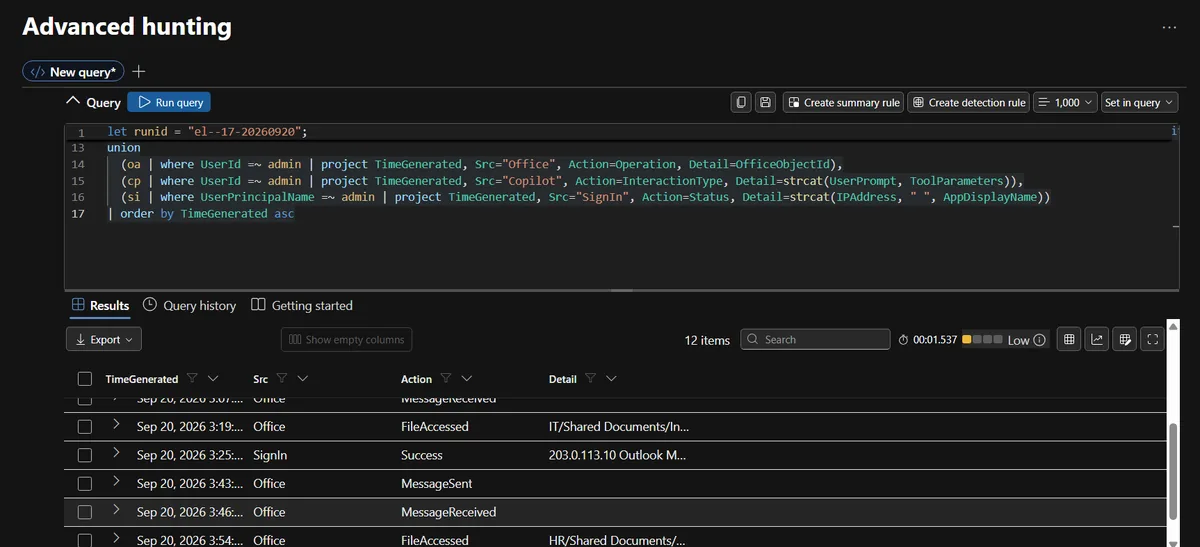Collapse the Query section

point(72,102)
